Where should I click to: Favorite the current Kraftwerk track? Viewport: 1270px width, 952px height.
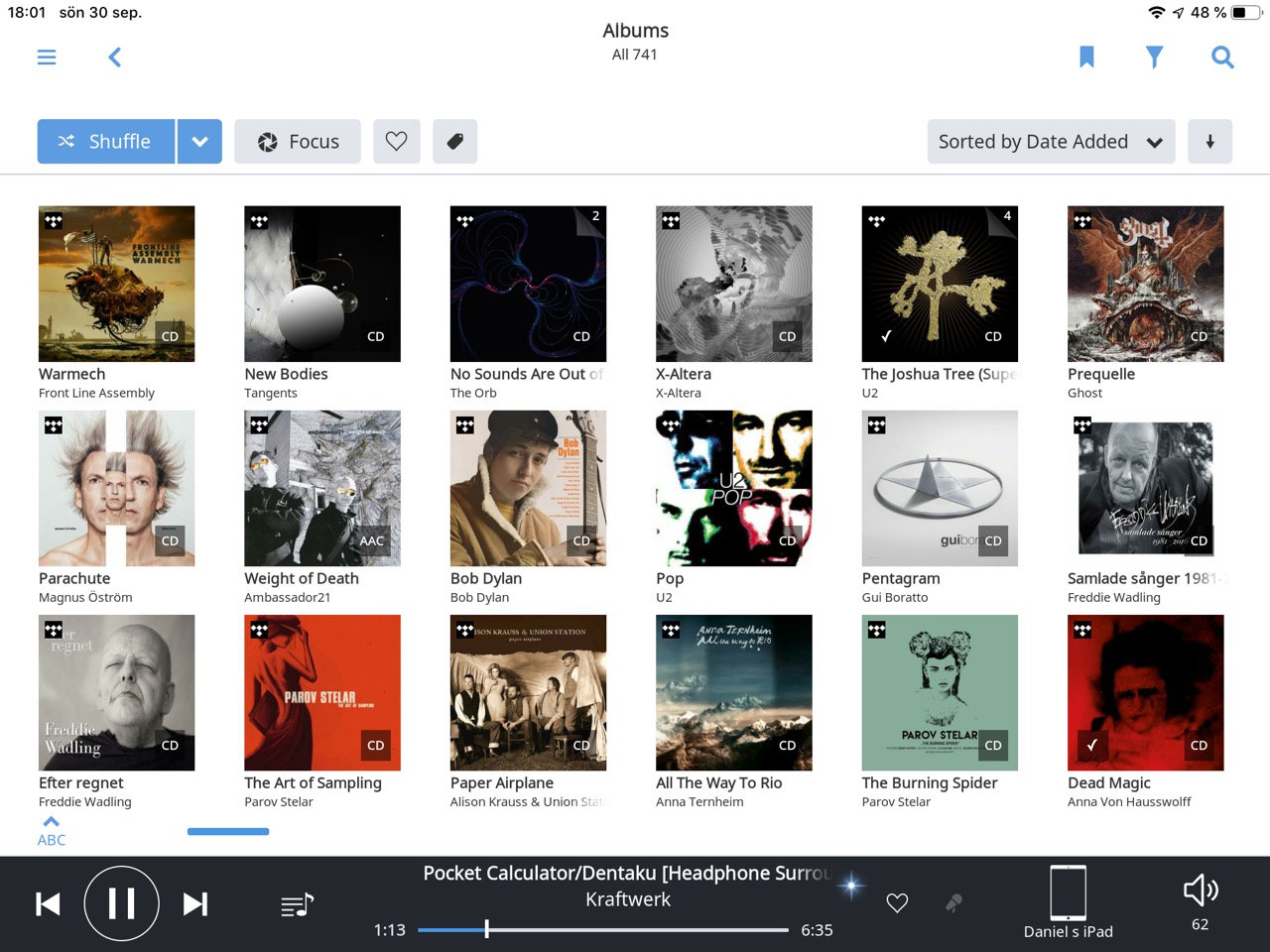click(897, 903)
